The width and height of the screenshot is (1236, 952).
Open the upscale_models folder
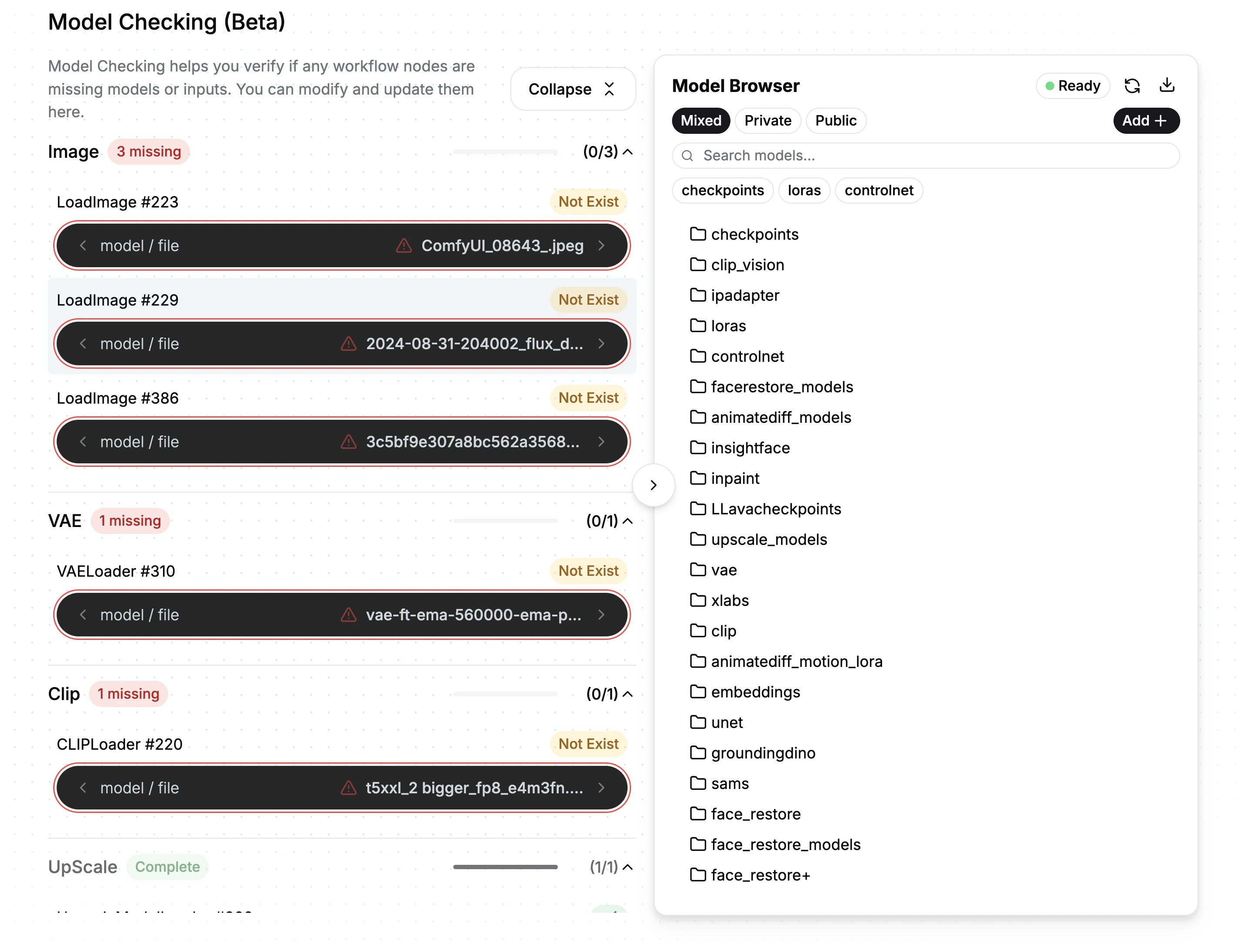[x=768, y=539]
